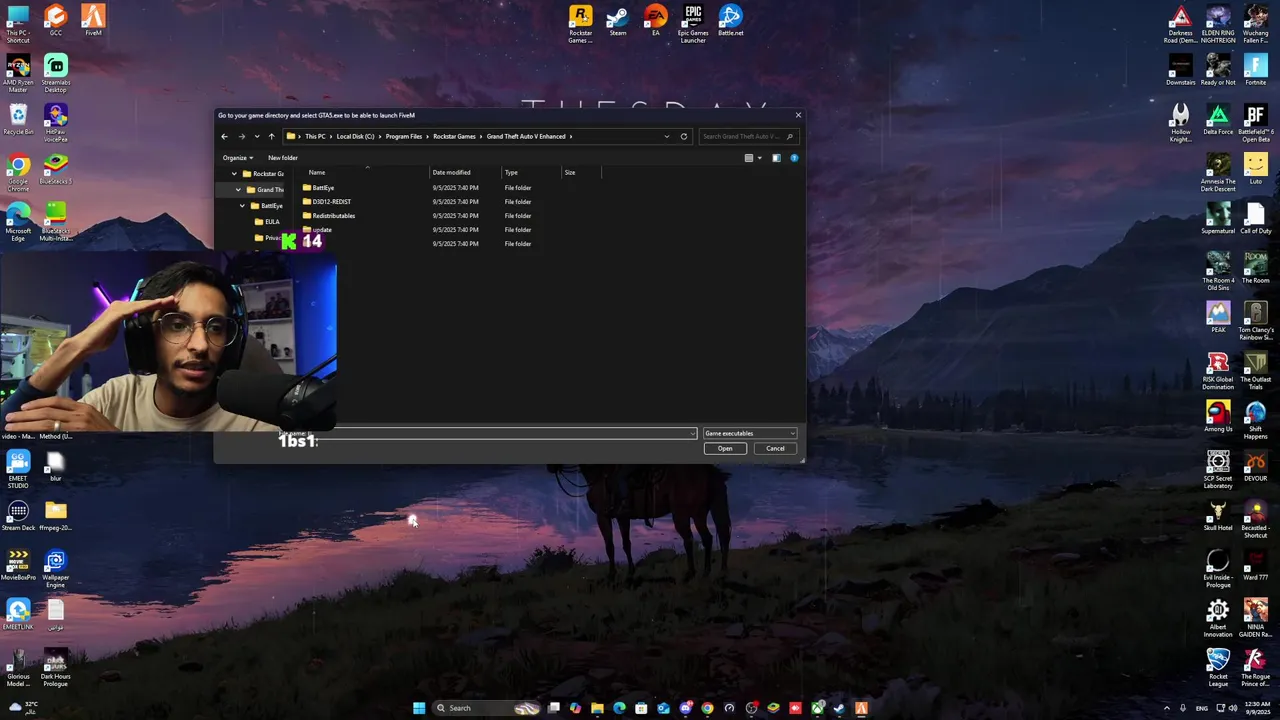This screenshot has width=1280, height=720.
Task: Open Battlefield 6 Open Beta icon
Action: click(x=1256, y=123)
